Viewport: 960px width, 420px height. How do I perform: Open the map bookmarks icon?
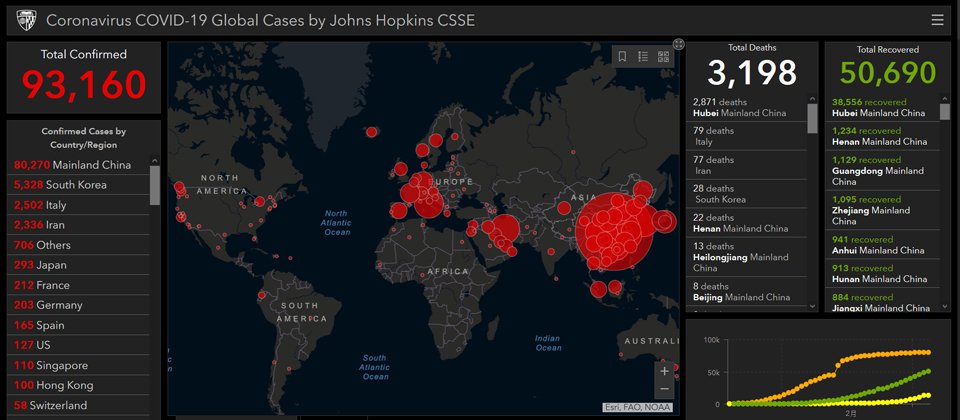pos(622,57)
